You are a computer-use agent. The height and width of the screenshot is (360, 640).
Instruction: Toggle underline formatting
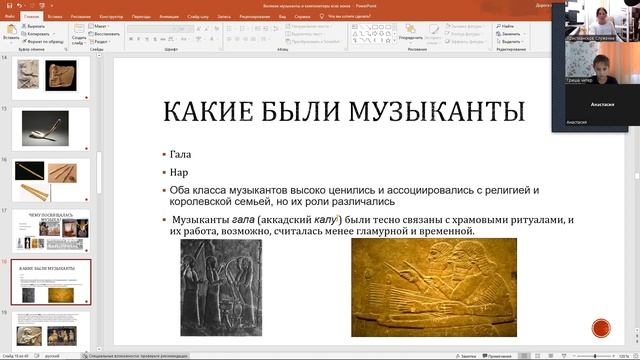pyautogui.click(x=147, y=39)
